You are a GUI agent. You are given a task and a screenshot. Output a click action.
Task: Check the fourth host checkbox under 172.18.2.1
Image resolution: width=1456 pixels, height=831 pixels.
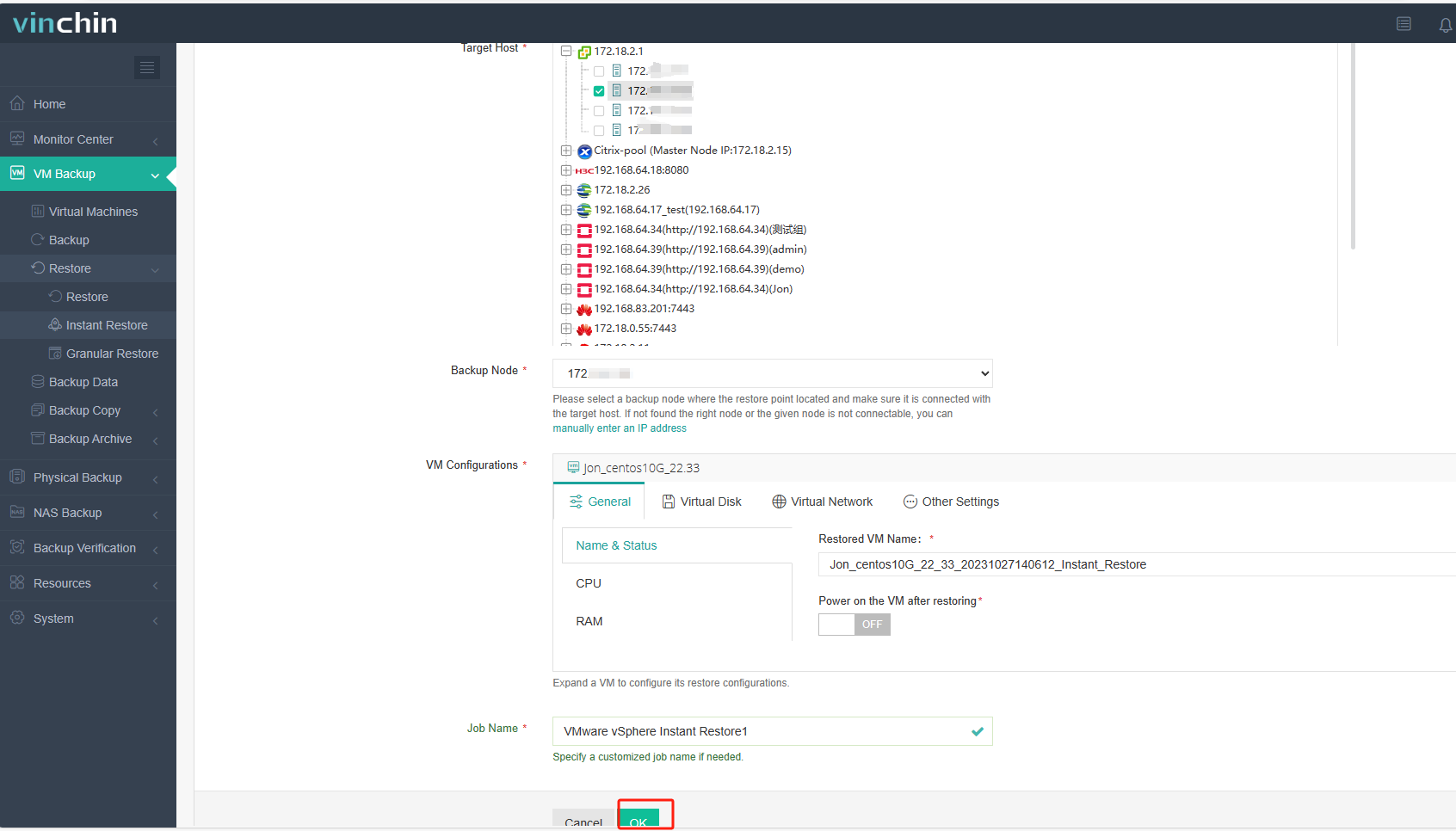click(599, 131)
